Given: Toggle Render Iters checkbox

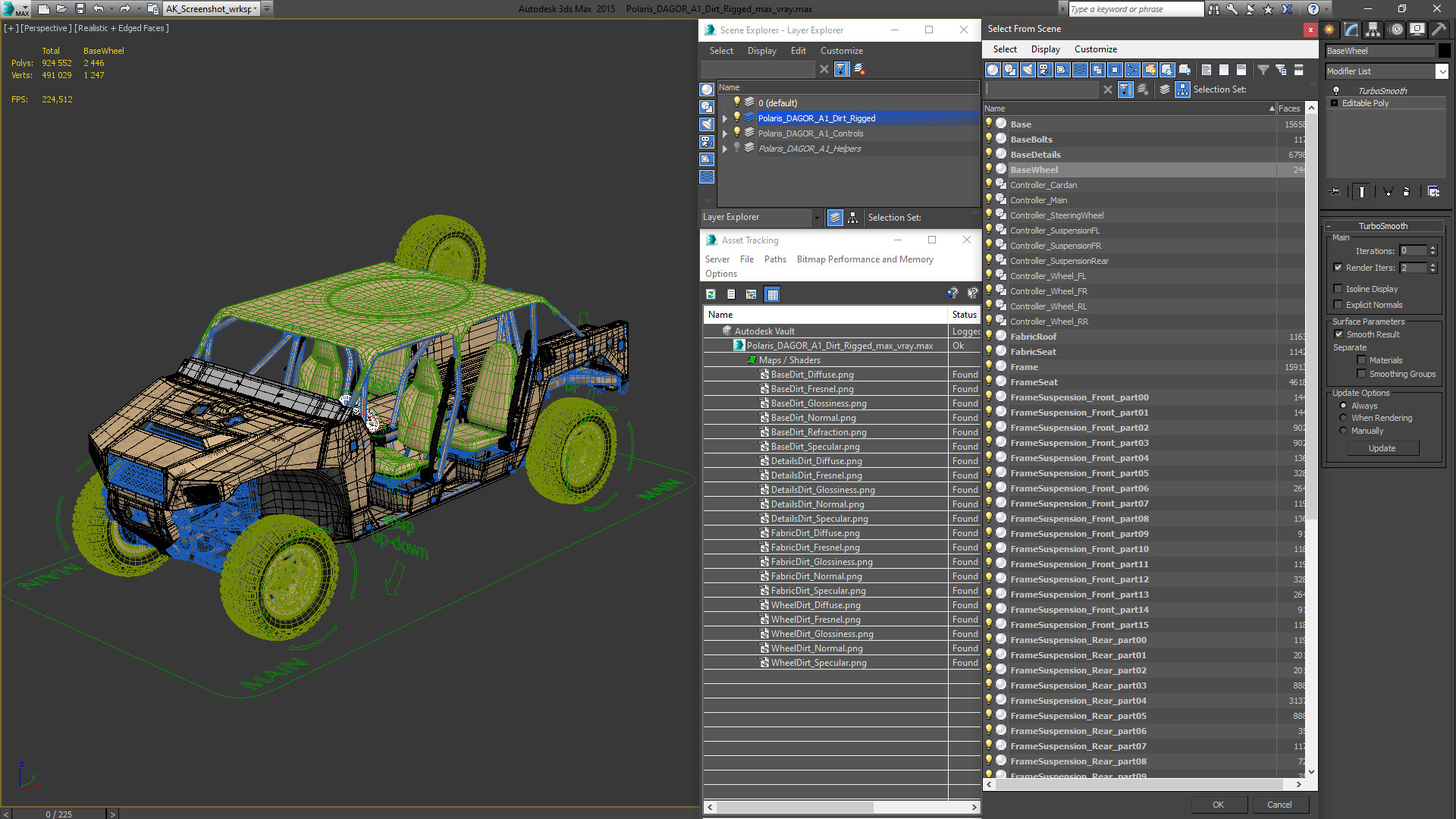Looking at the screenshot, I should coord(1338,268).
